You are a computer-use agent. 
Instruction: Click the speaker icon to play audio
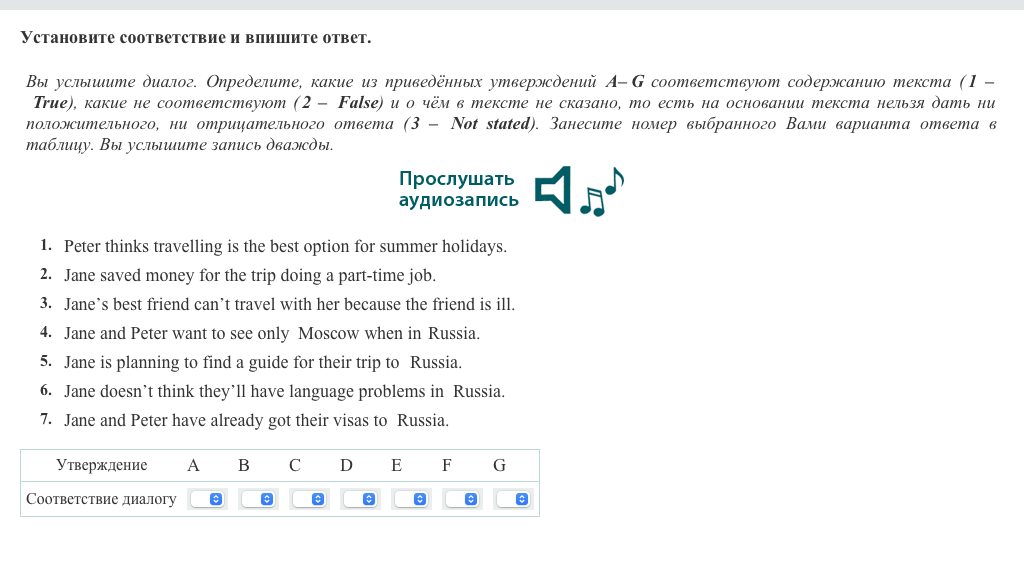coord(553,189)
